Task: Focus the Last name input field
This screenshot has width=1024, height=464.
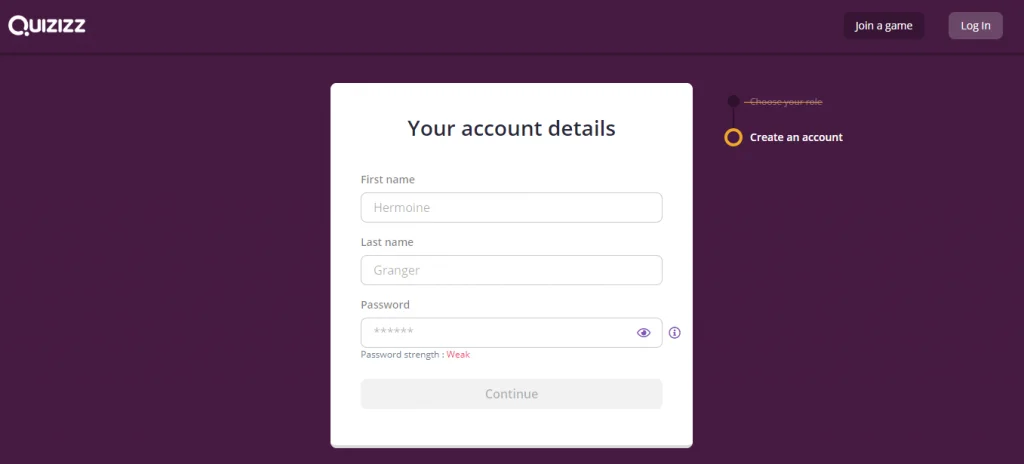Action: (x=511, y=270)
